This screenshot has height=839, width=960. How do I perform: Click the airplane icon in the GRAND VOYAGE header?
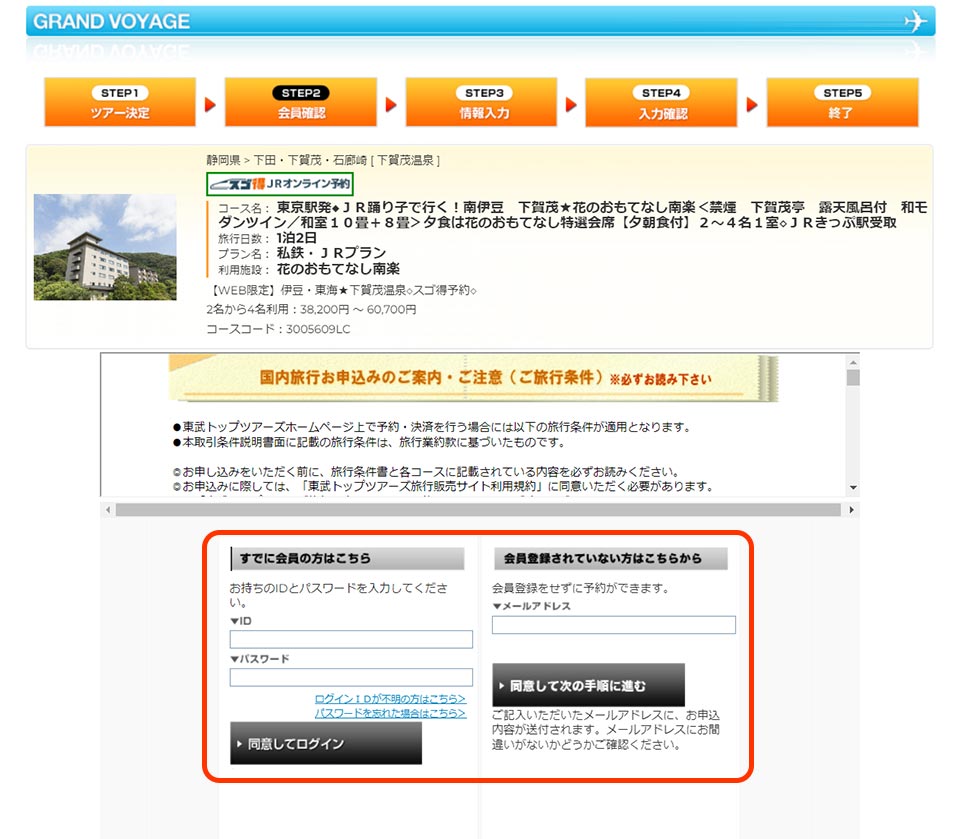(x=916, y=18)
